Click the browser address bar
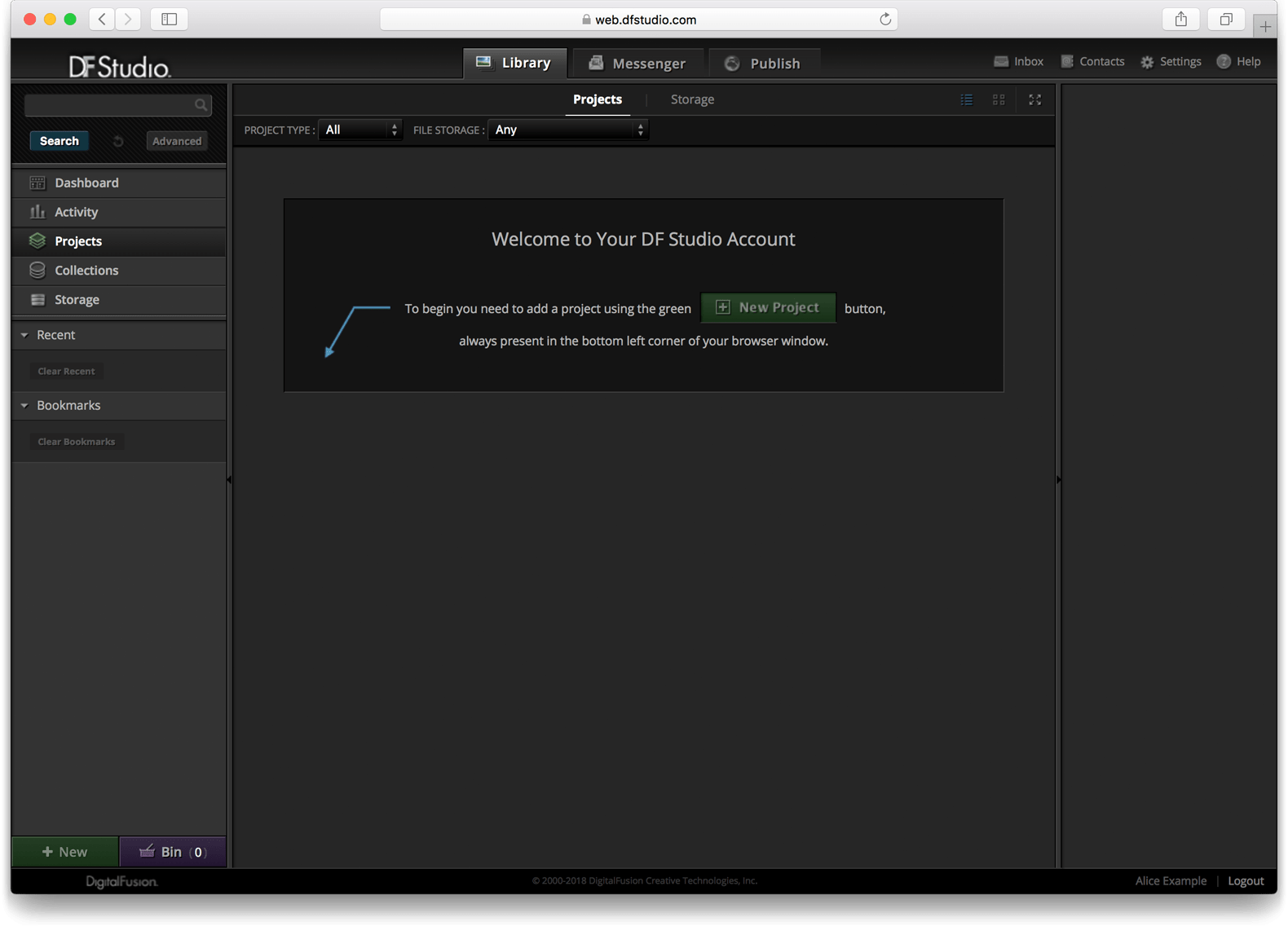The height and width of the screenshot is (926, 1288). tap(638, 19)
